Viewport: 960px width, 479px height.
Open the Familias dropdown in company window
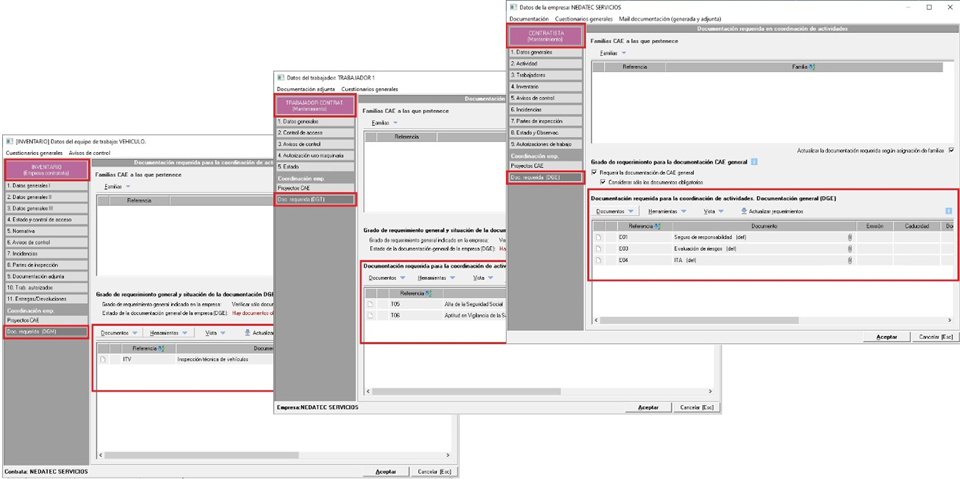tap(613, 52)
